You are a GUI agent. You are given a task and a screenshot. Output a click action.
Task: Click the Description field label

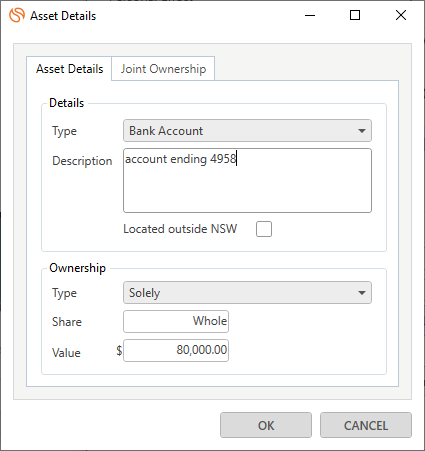pos(82,161)
